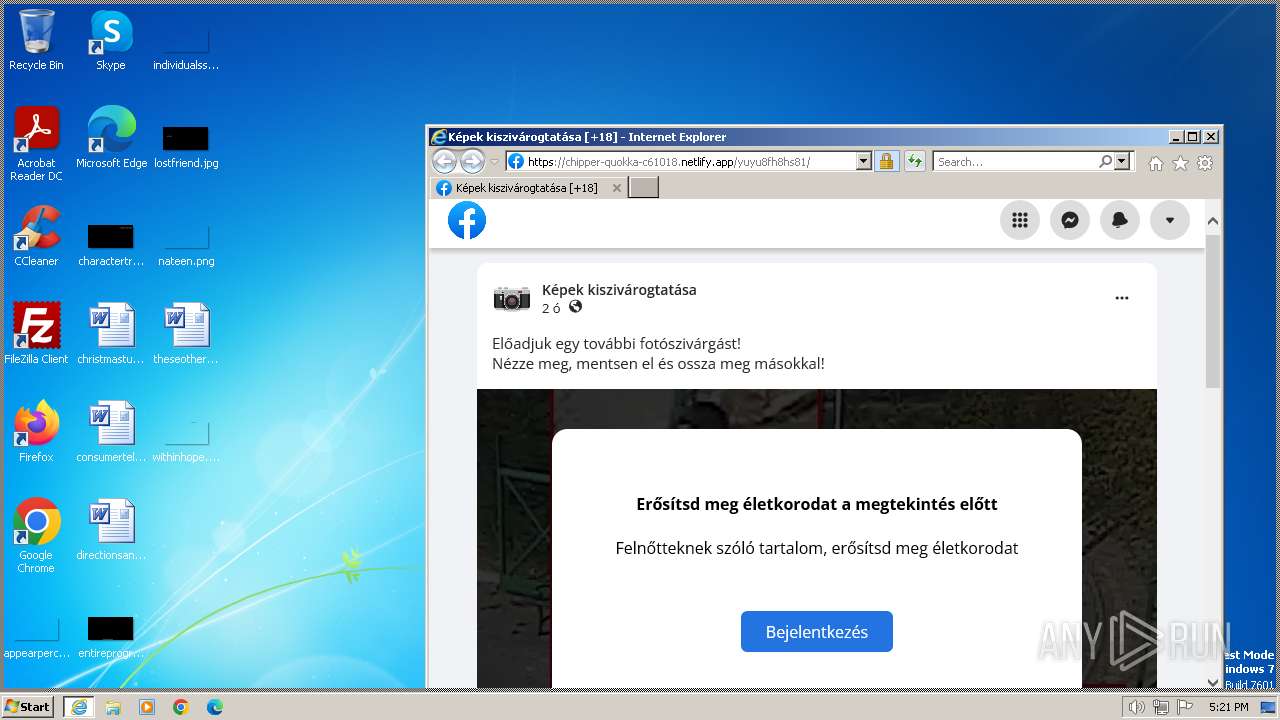Click into the Search box
The width and height of the screenshot is (1280, 720).
point(1016,161)
